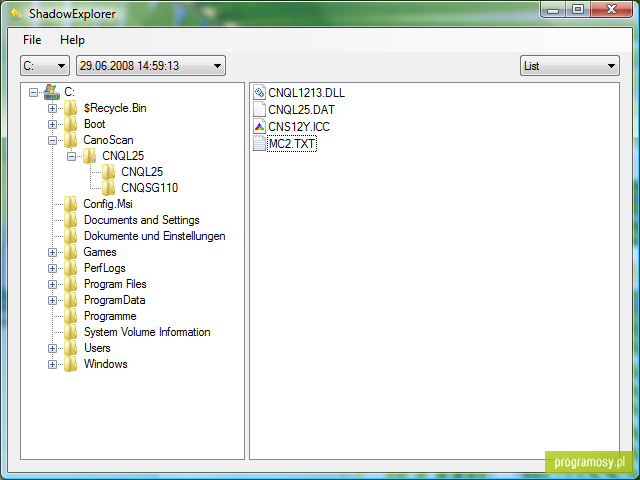
Task: Click the MC2.TXT text file icon
Action: [259, 143]
